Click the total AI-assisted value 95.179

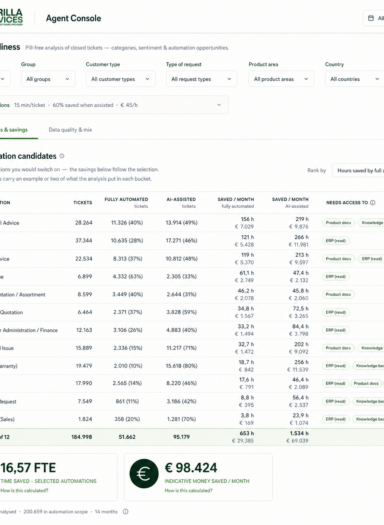pyautogui.click(x=181, y=437)
